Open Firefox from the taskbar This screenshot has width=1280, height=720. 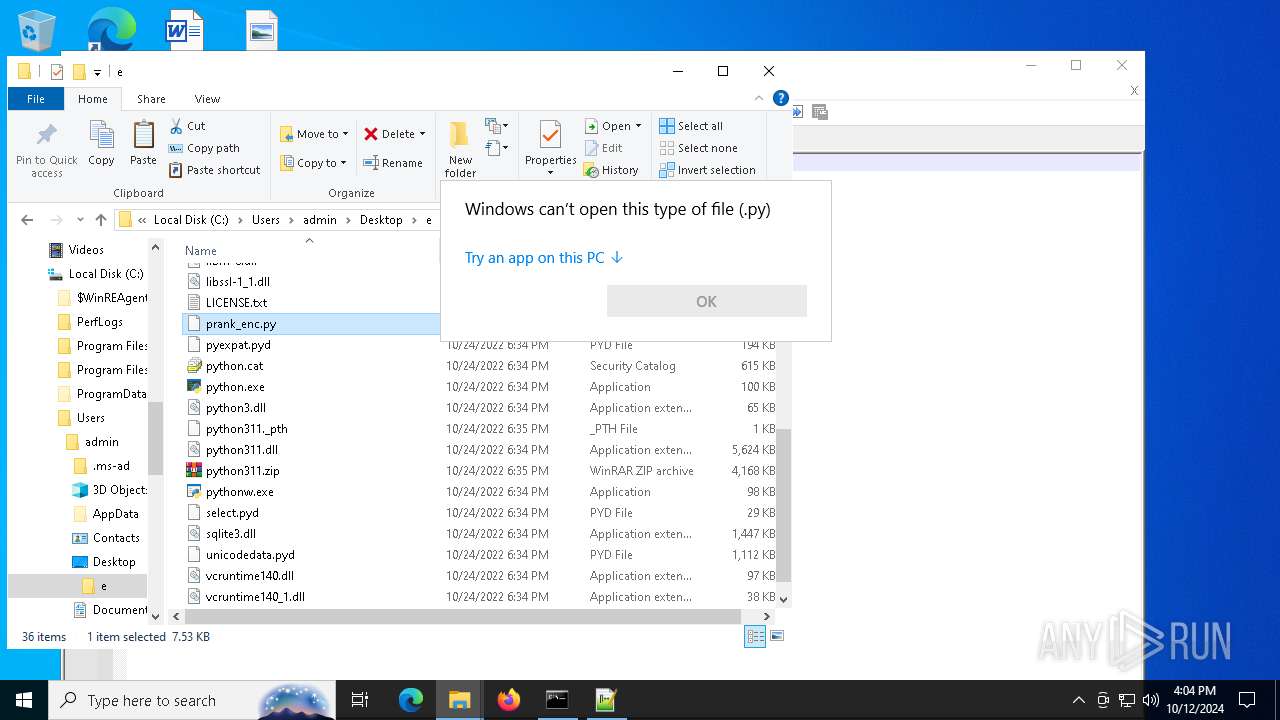[509, 700]
